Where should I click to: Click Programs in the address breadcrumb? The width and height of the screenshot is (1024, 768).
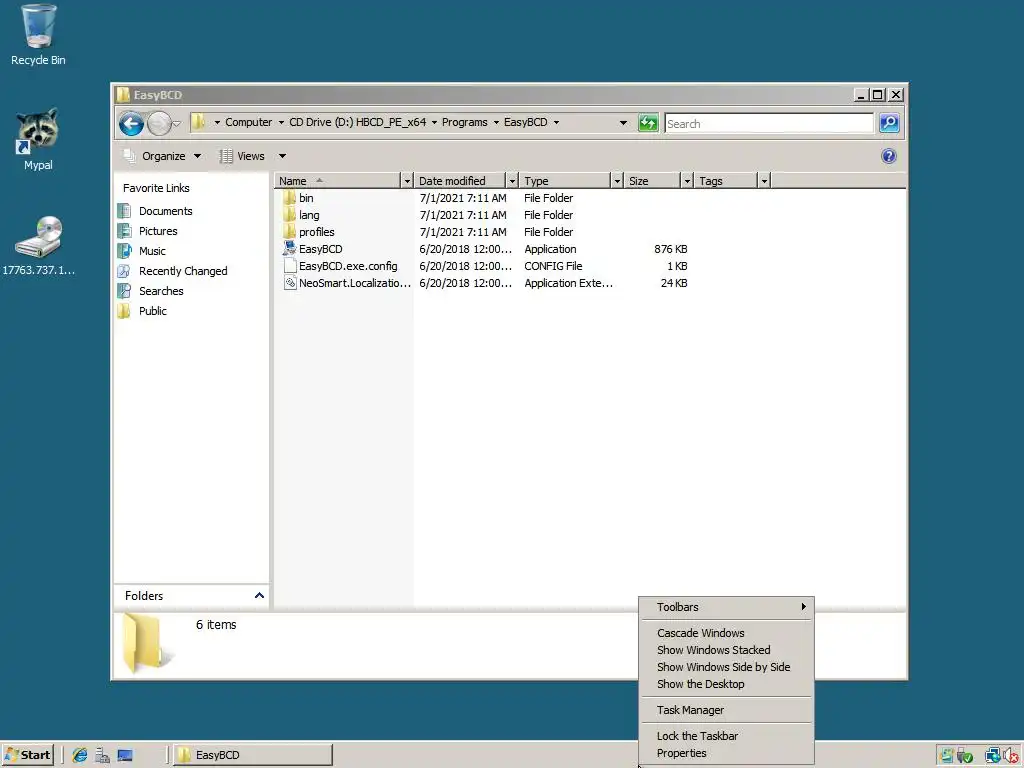point(464,122)
